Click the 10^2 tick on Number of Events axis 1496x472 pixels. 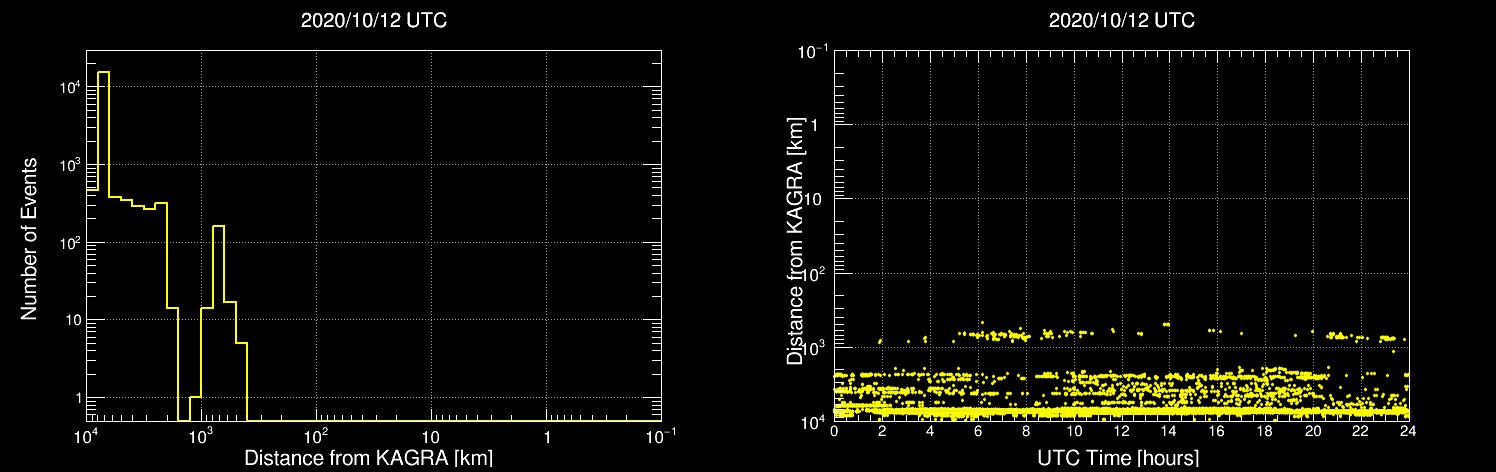pos(68,243)
